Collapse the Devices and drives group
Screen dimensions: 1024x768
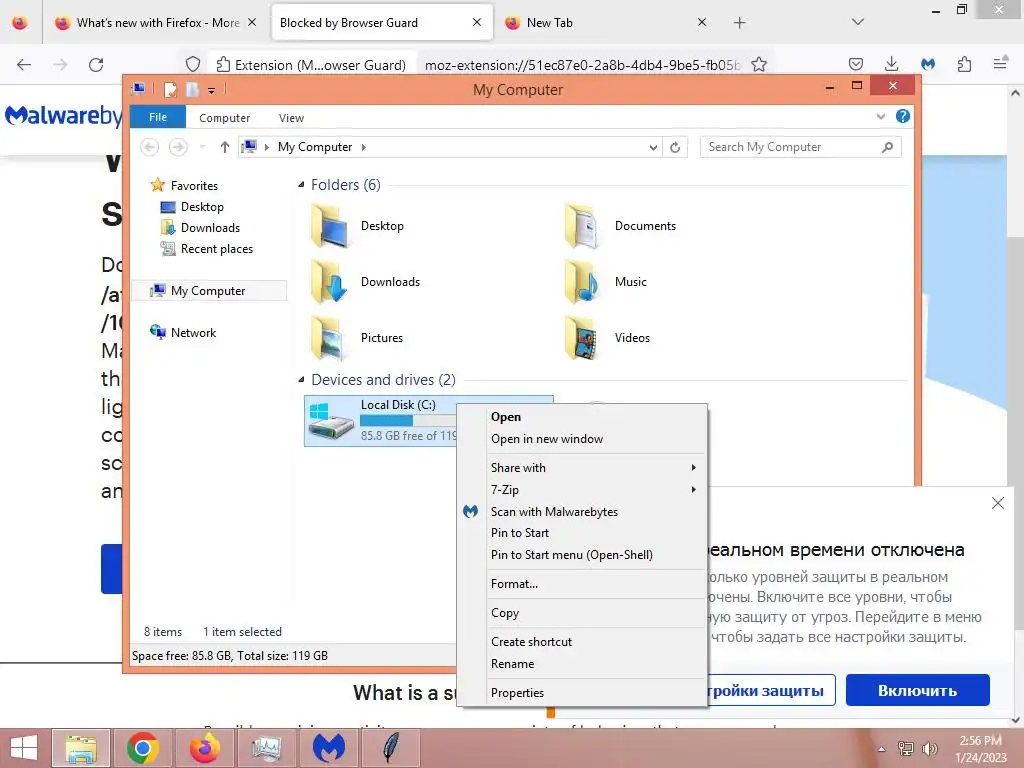point(301,379)
